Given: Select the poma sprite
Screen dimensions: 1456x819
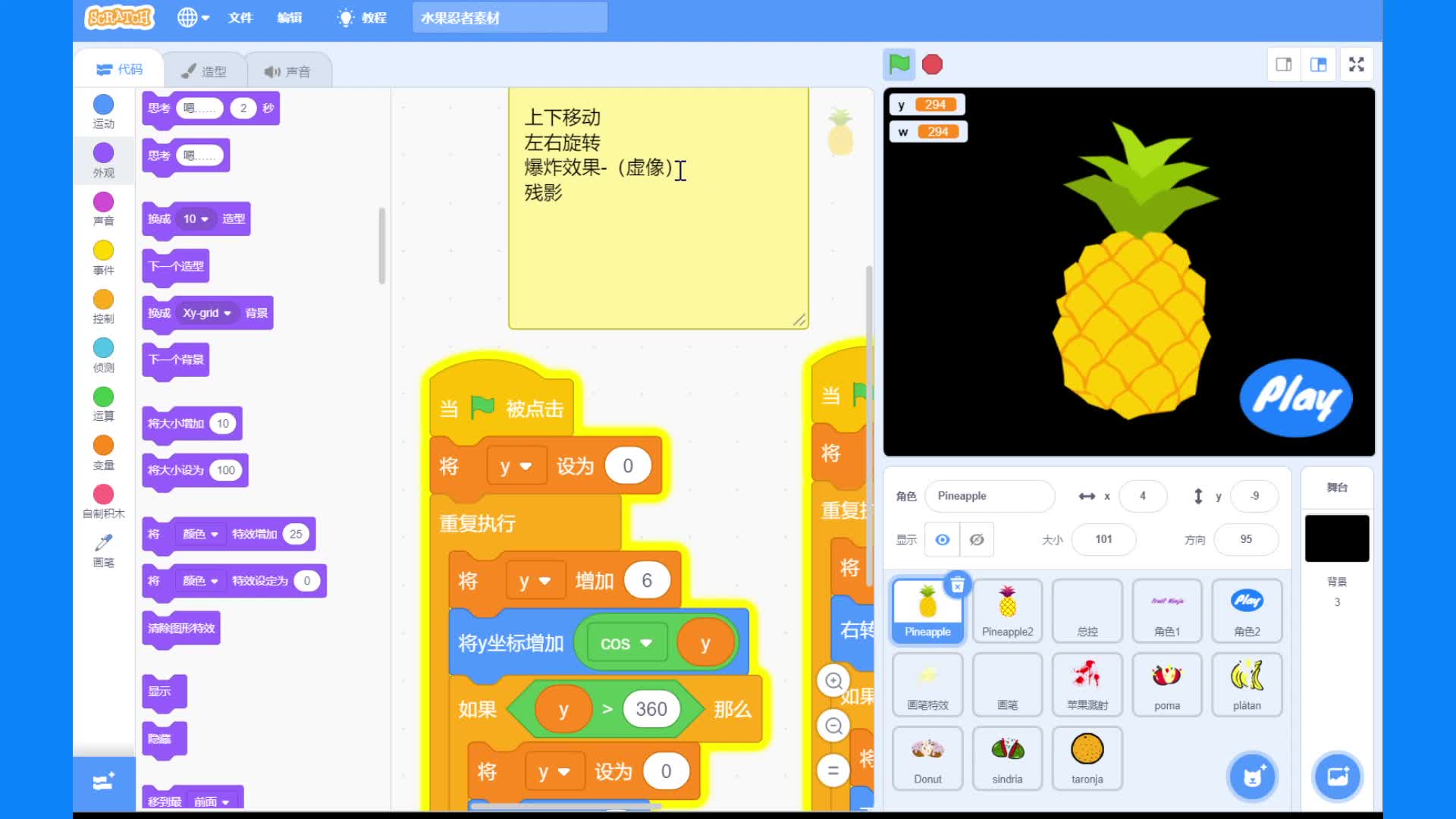Looking at the screenshot, I should (1167, 685).
